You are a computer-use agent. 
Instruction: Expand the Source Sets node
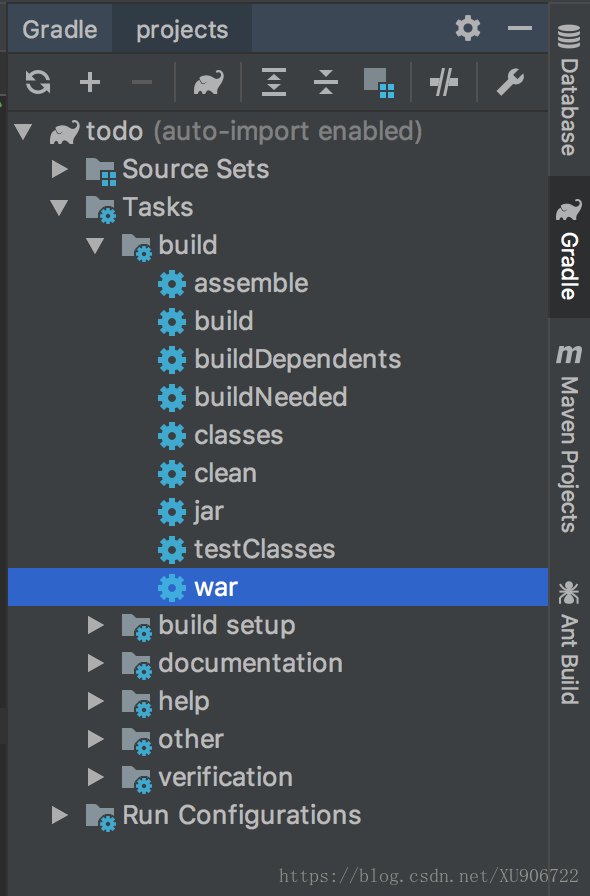pos(59,169)
